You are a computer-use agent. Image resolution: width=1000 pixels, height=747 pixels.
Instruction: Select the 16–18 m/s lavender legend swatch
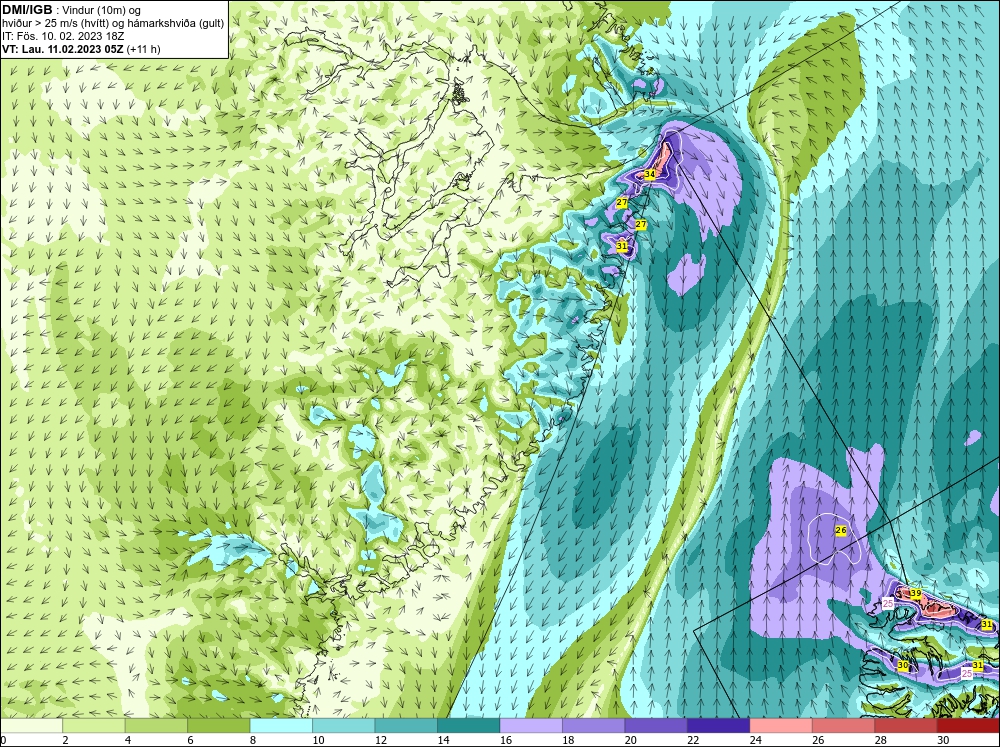point(531,726)
